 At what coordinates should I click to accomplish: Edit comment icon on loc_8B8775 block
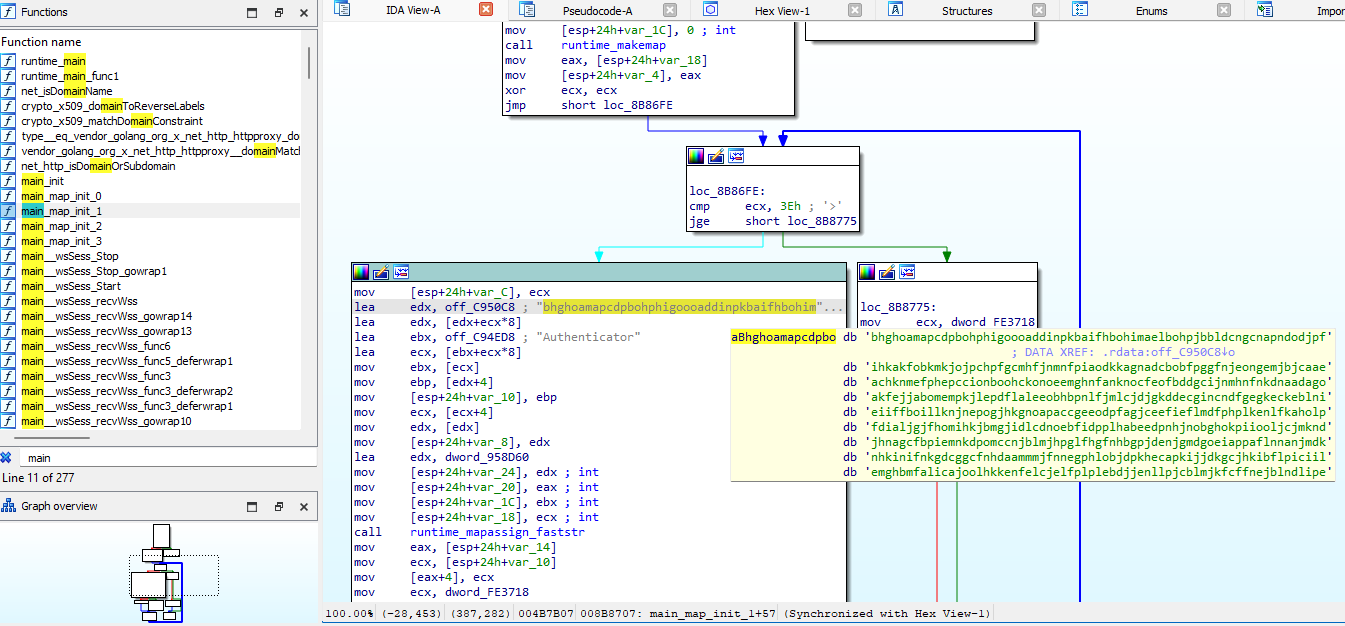pyautogui.click(x=886, y=272)
